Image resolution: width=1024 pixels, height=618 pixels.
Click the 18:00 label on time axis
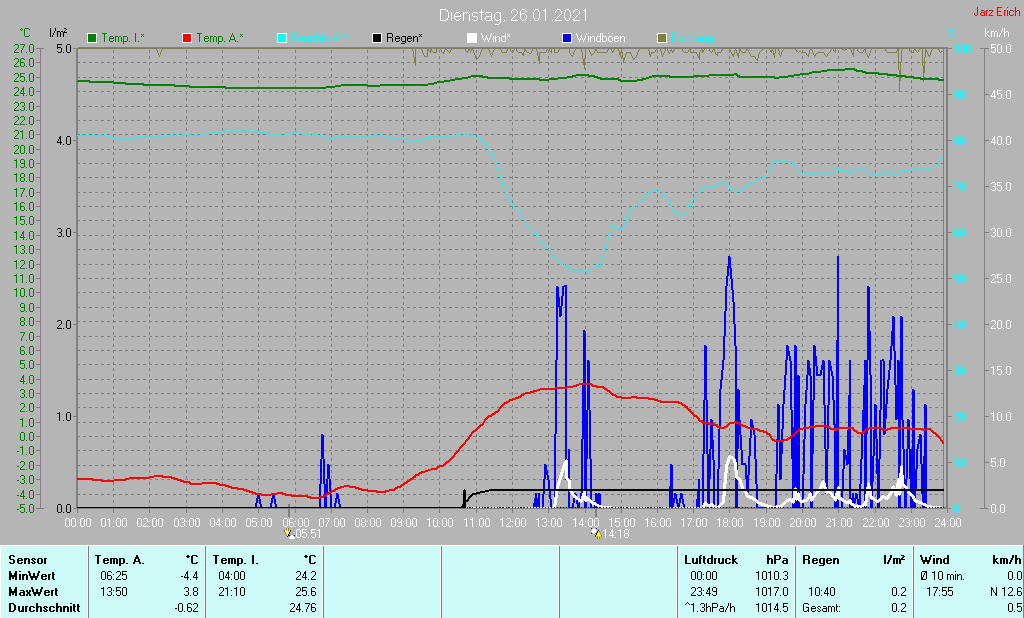(730, 523)
